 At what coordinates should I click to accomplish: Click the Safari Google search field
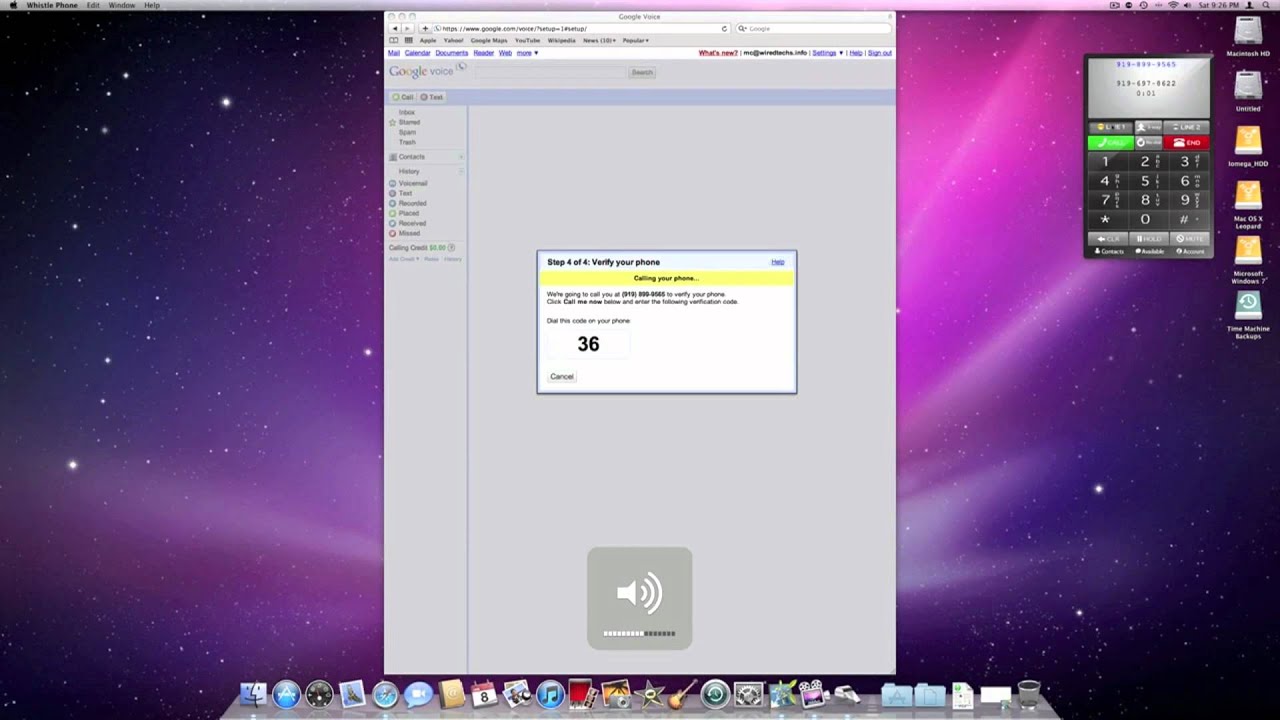click(812, 28)
